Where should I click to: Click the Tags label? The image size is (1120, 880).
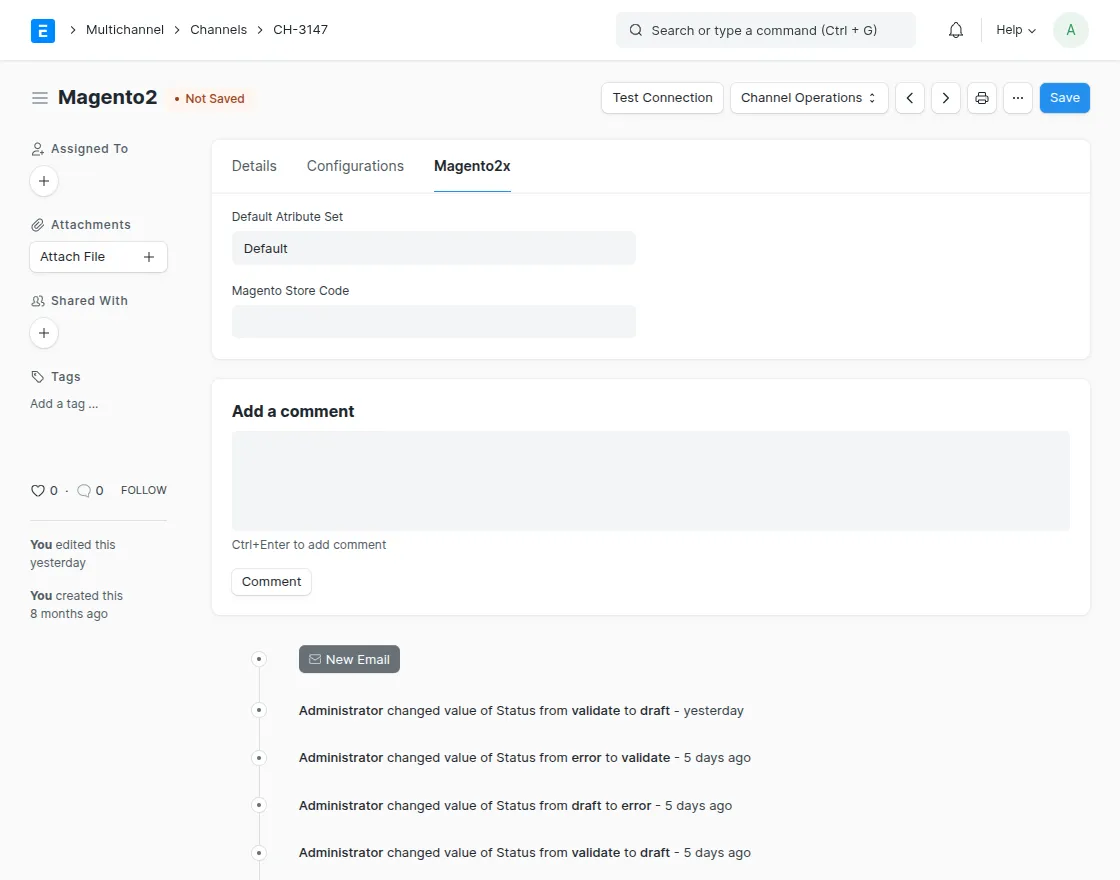click(x=66, y=376)
